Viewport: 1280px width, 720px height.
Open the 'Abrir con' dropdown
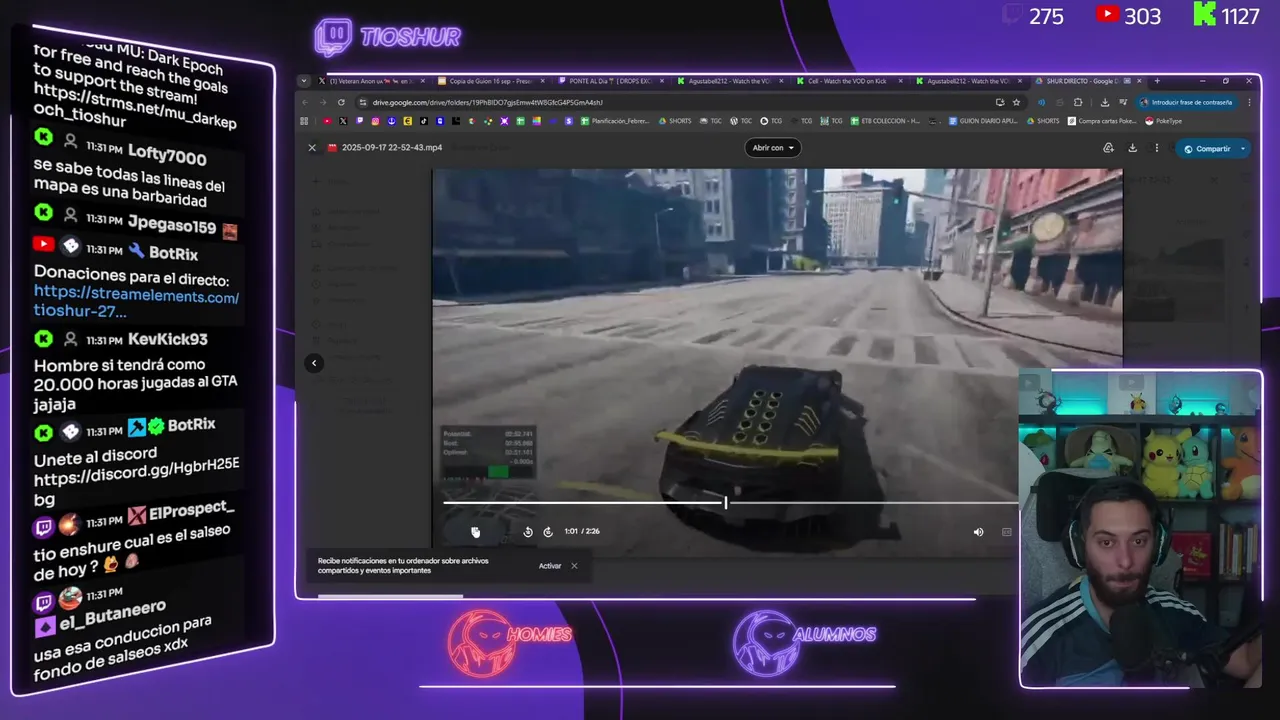click(773, 148)
